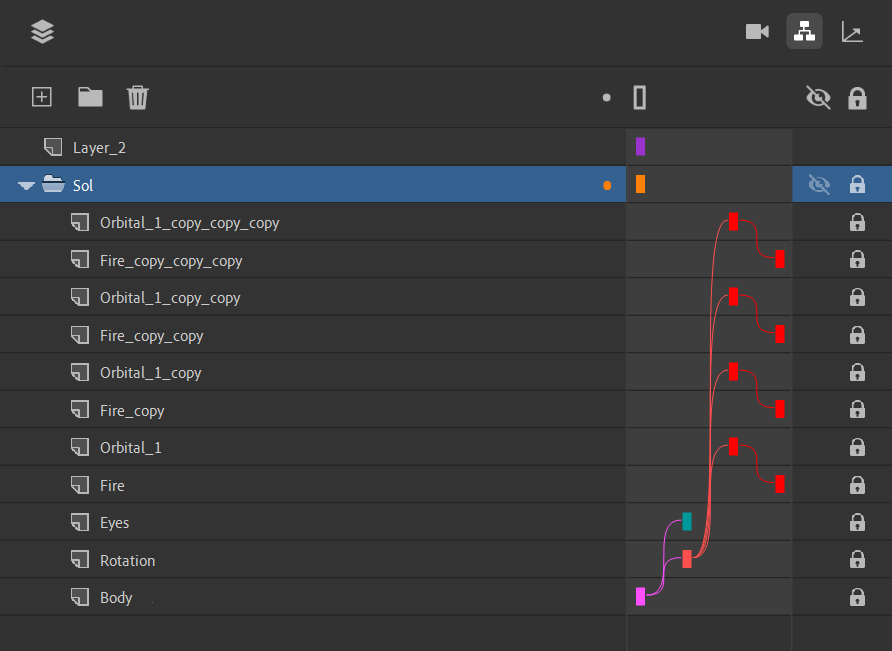The height and width of the screenshot is (651, 892).
Task: Add a new layer with plus icon
Action: (x=42, y=97)
